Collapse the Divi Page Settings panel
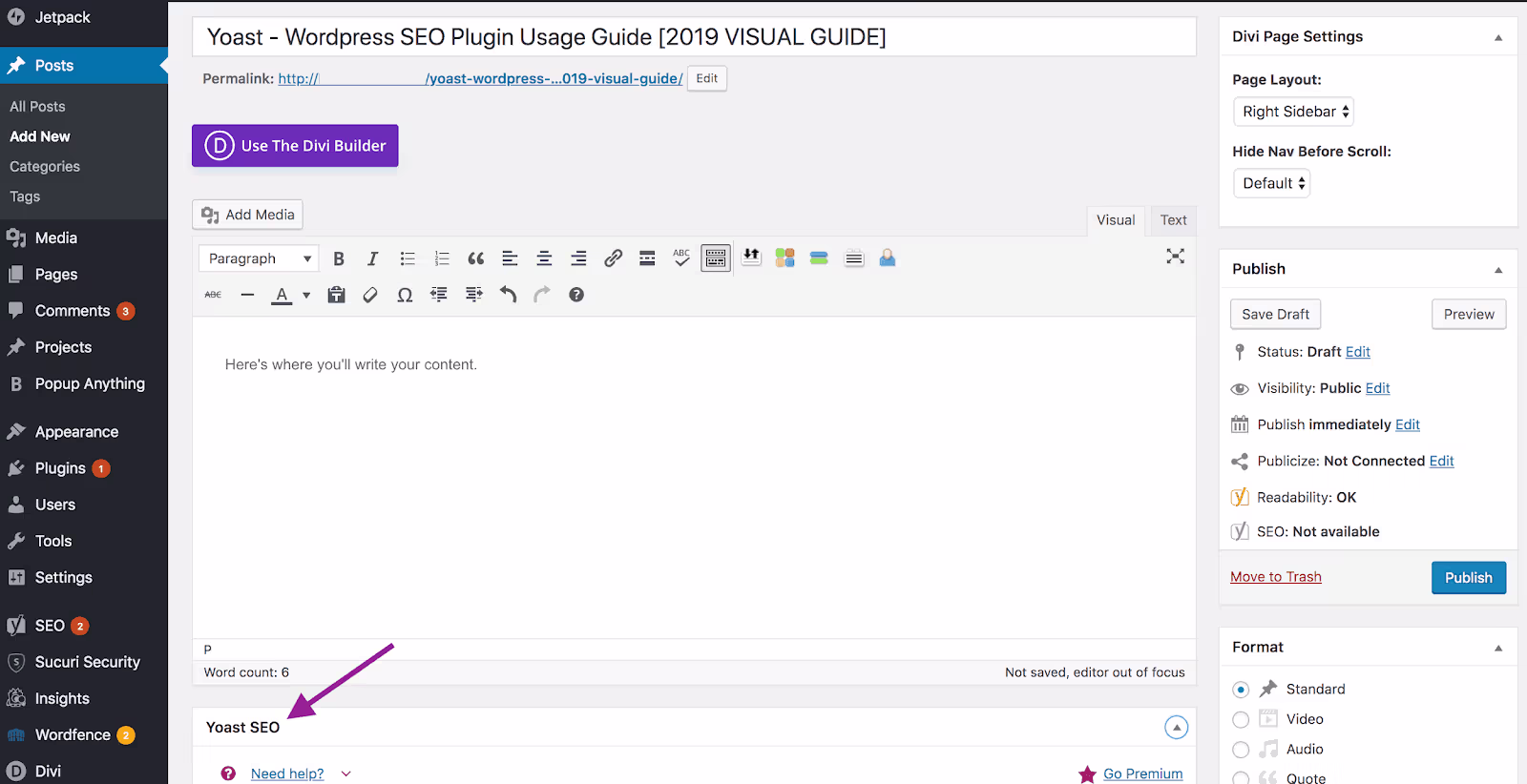The height and width of the screenshot is (784, 1527). pyautogui.click(x=1498, y=37)
